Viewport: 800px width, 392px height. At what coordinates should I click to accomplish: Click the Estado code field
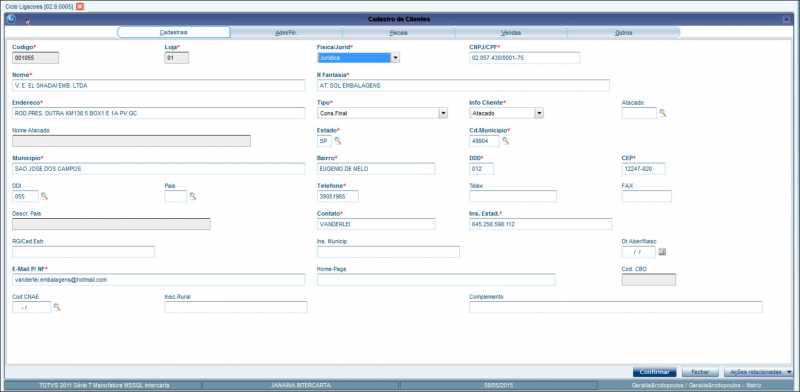tap(324, 141)
